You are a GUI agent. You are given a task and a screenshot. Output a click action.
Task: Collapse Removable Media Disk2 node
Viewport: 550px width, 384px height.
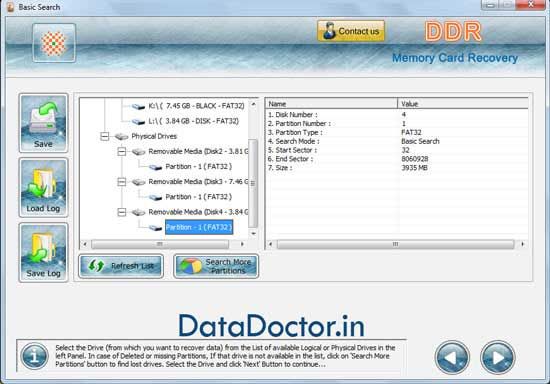click(x=122, y=151)
